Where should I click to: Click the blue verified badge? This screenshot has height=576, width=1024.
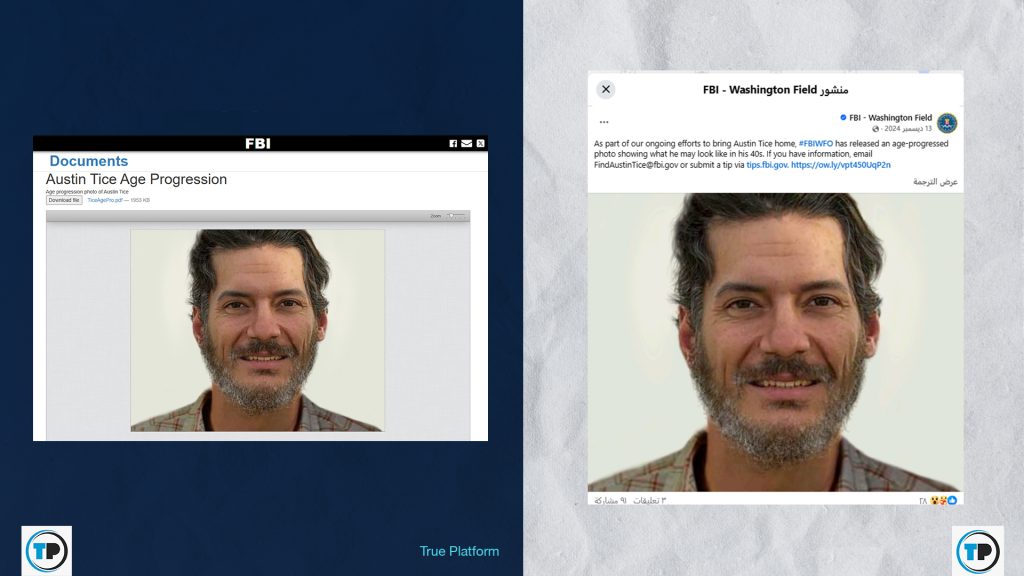tap(843, 118)
